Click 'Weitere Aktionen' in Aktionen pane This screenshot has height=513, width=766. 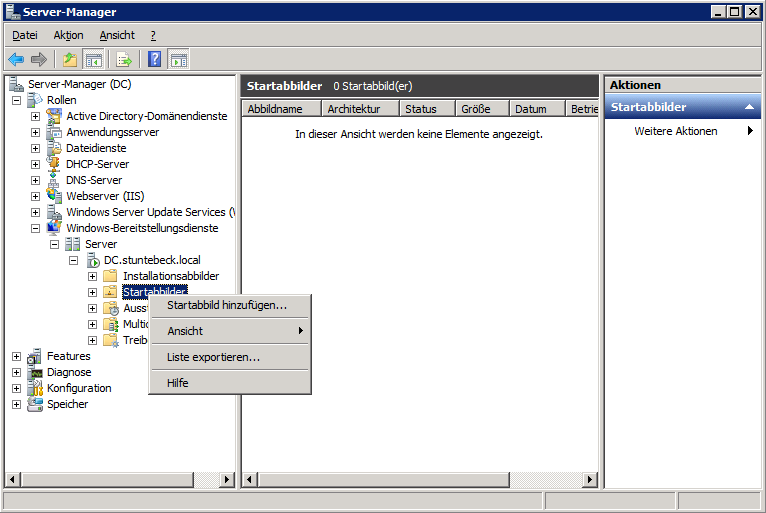pos(676,131)
